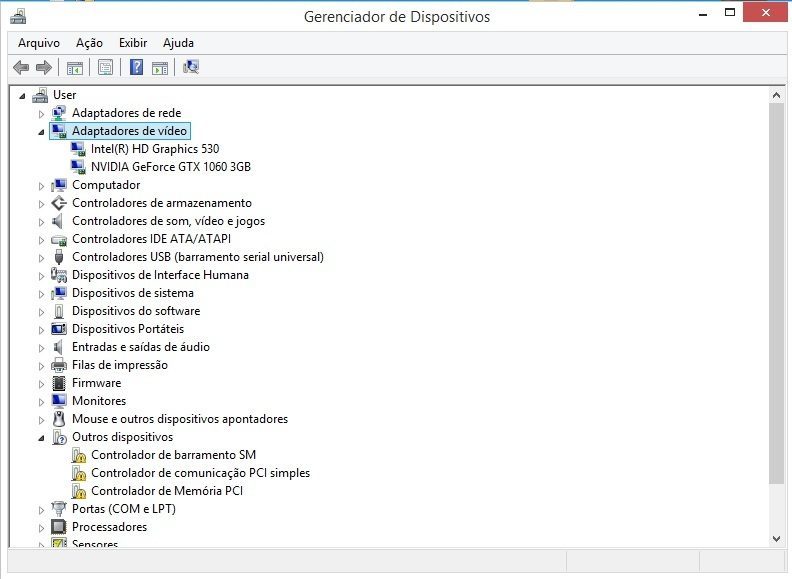This screenshot has width=792, height=579.
Task: Click the printer icon for Filas de impressão
Action: coord(59,365)
